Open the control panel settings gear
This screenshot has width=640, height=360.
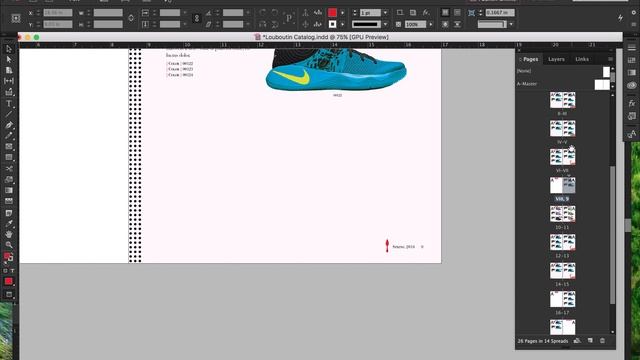click(x=634, y=13)
